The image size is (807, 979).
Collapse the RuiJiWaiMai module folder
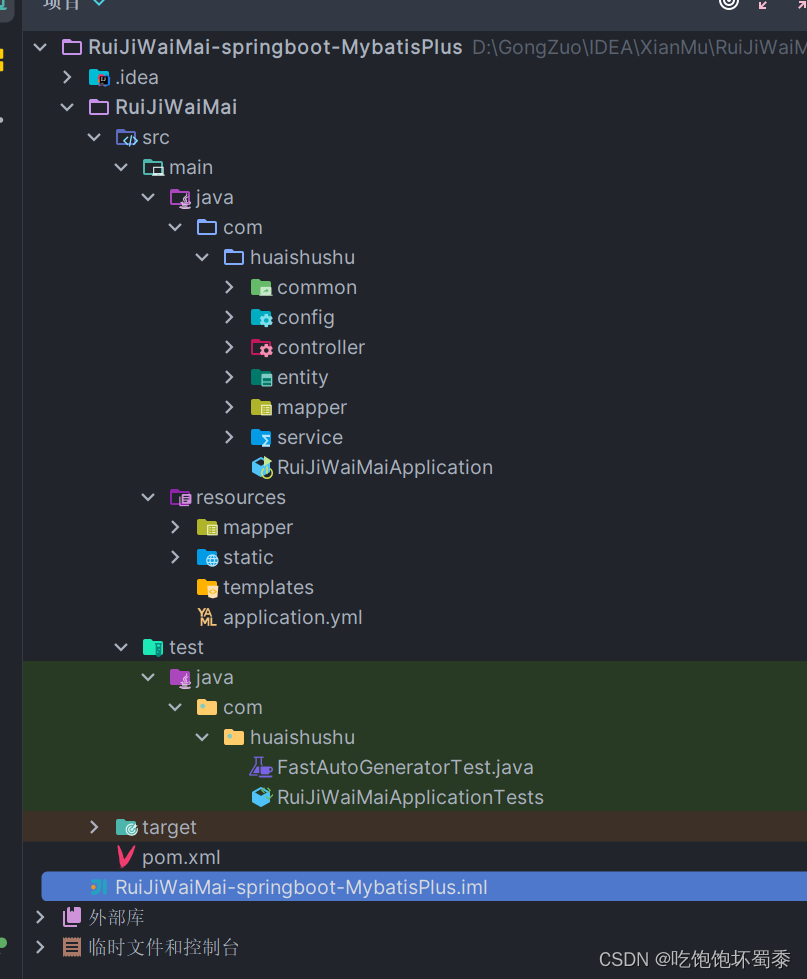coord(67,107)
